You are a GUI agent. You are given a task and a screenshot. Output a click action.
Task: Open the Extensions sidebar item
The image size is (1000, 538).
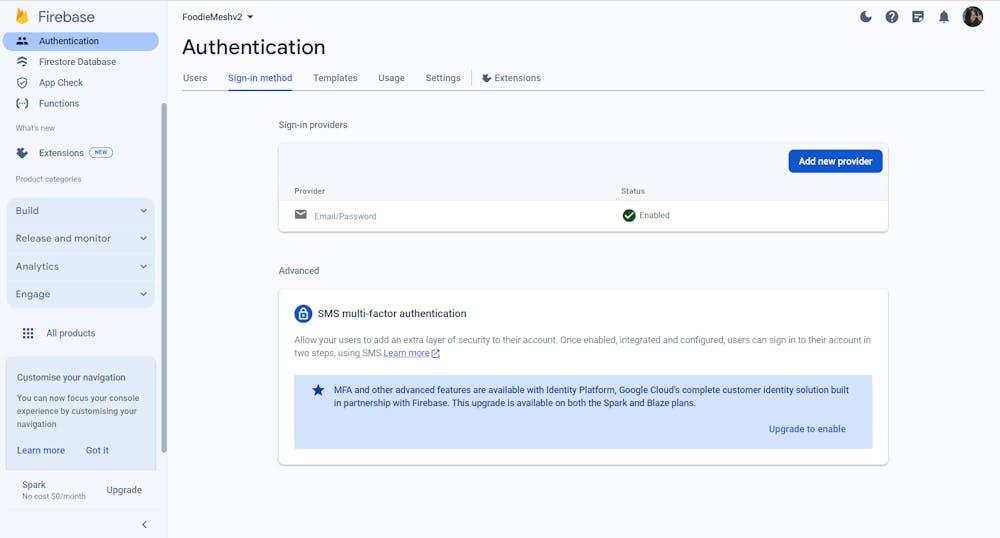click(x=61, y=153)
